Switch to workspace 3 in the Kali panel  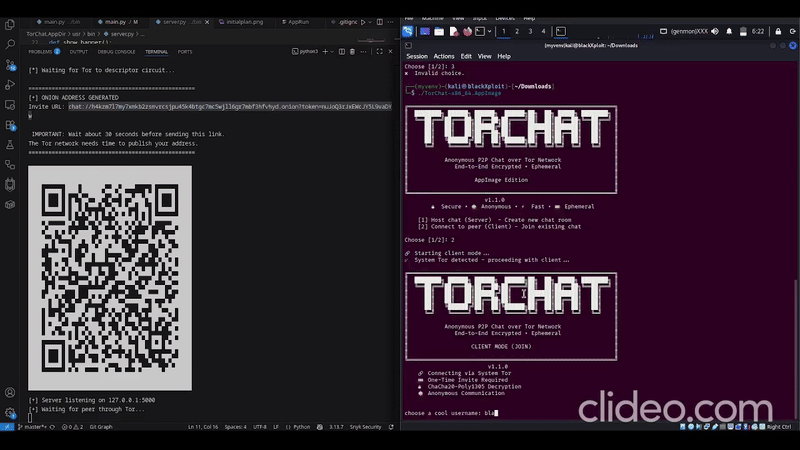530,32
